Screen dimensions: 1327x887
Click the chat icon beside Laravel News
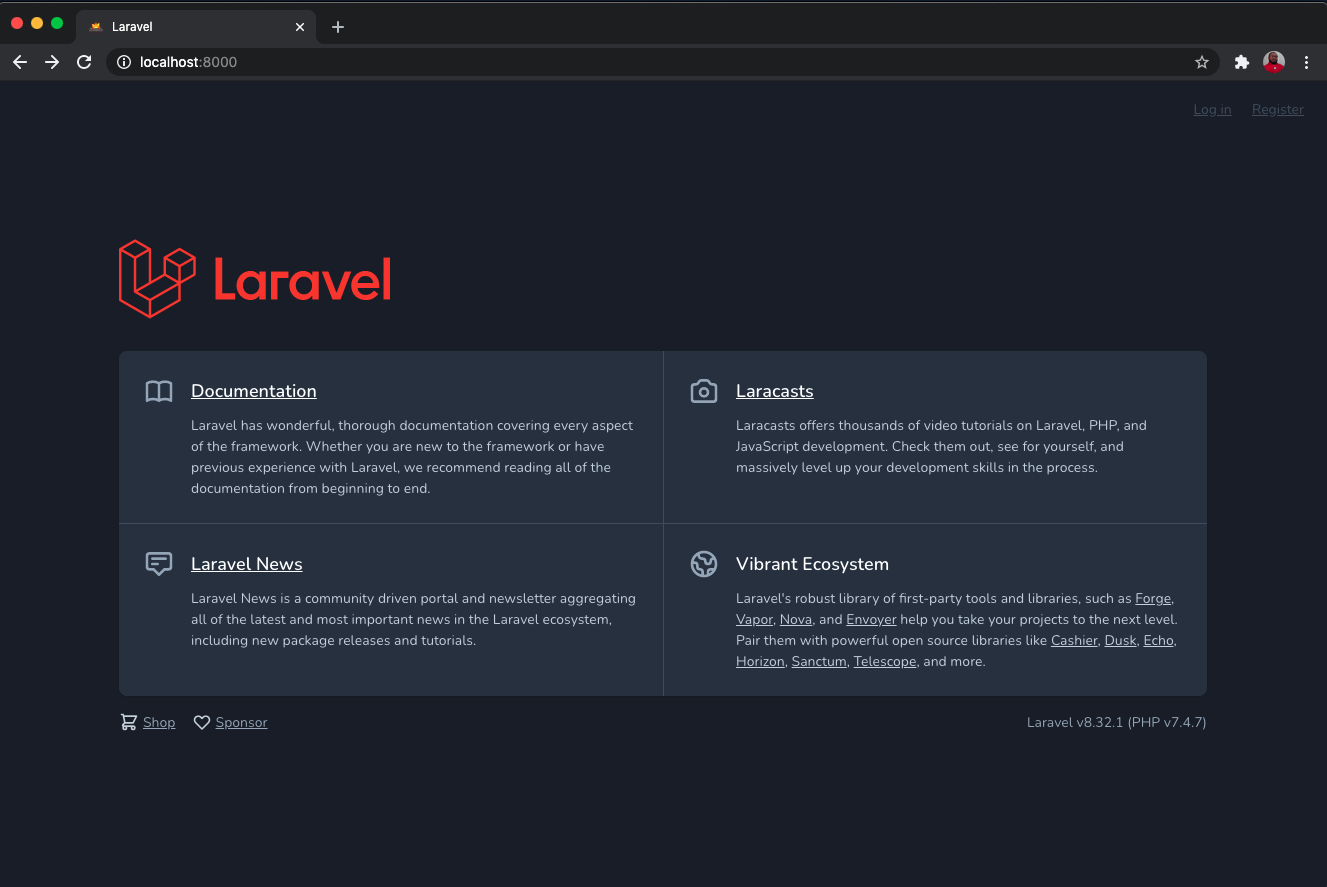(x=159, y=564)
